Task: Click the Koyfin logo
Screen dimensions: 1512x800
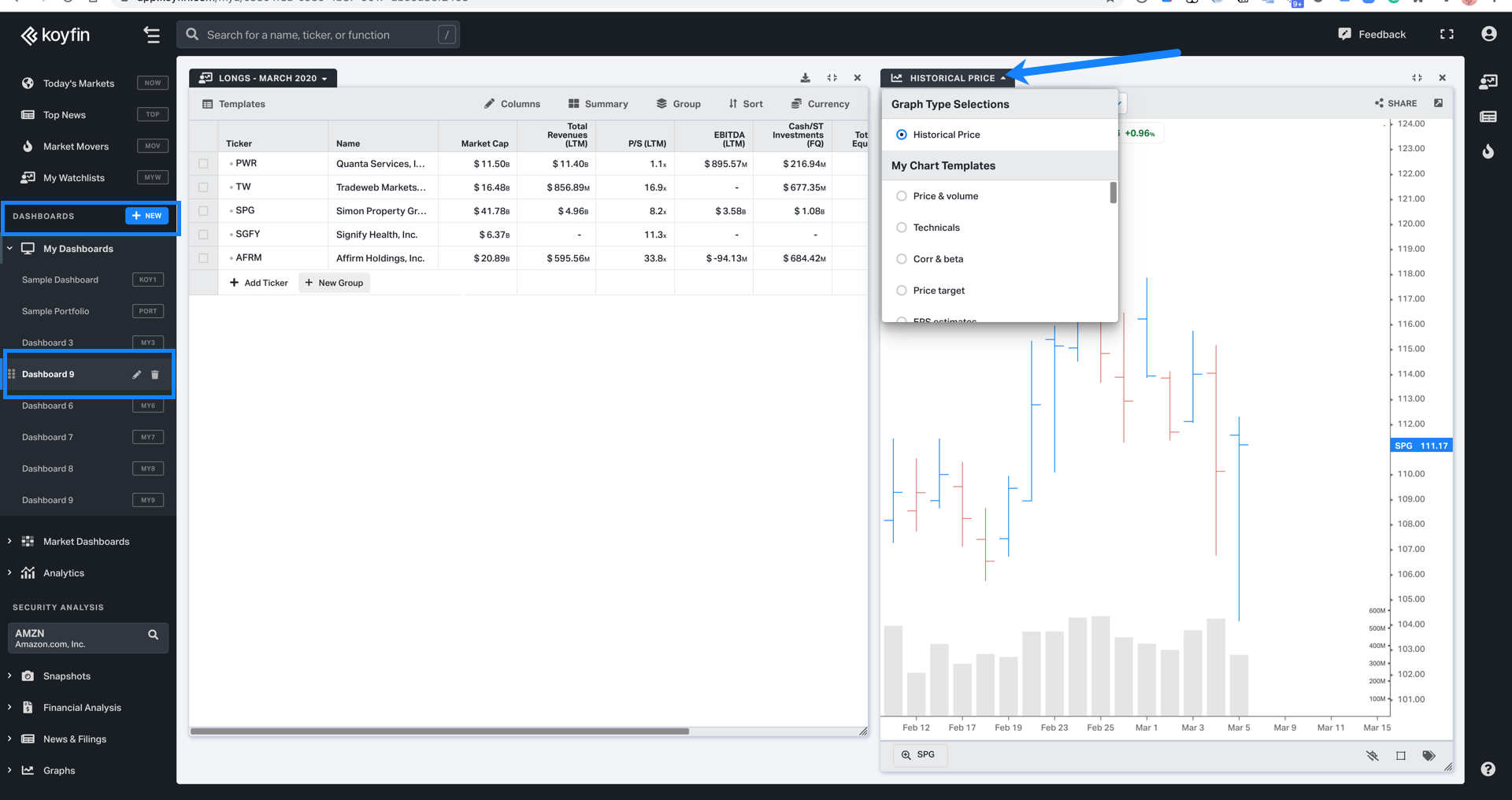Action: tap(55, 35)
